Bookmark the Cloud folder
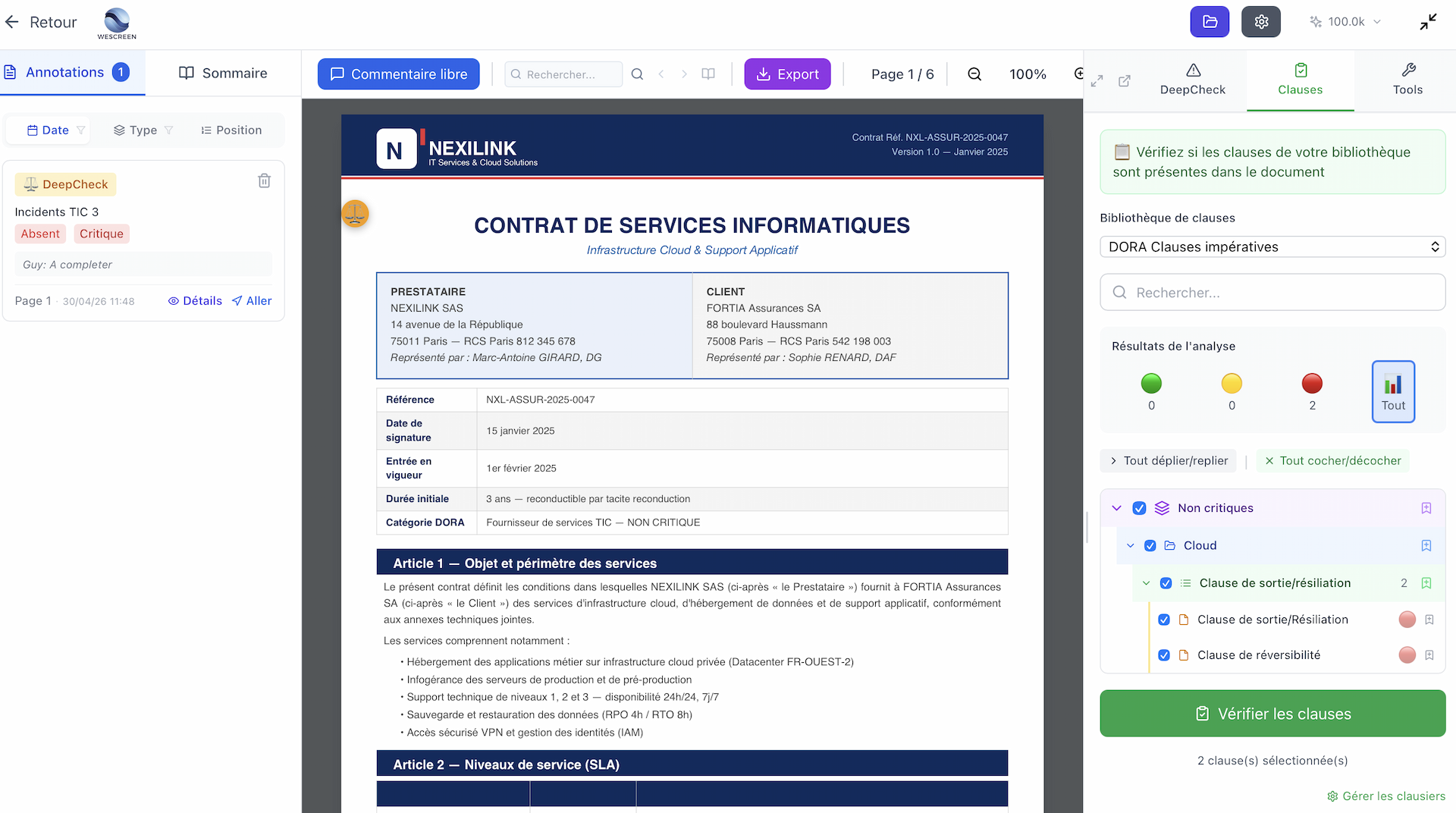Image resolution: width=1456 pixels, height=813 pixels. pos(1426,546)
